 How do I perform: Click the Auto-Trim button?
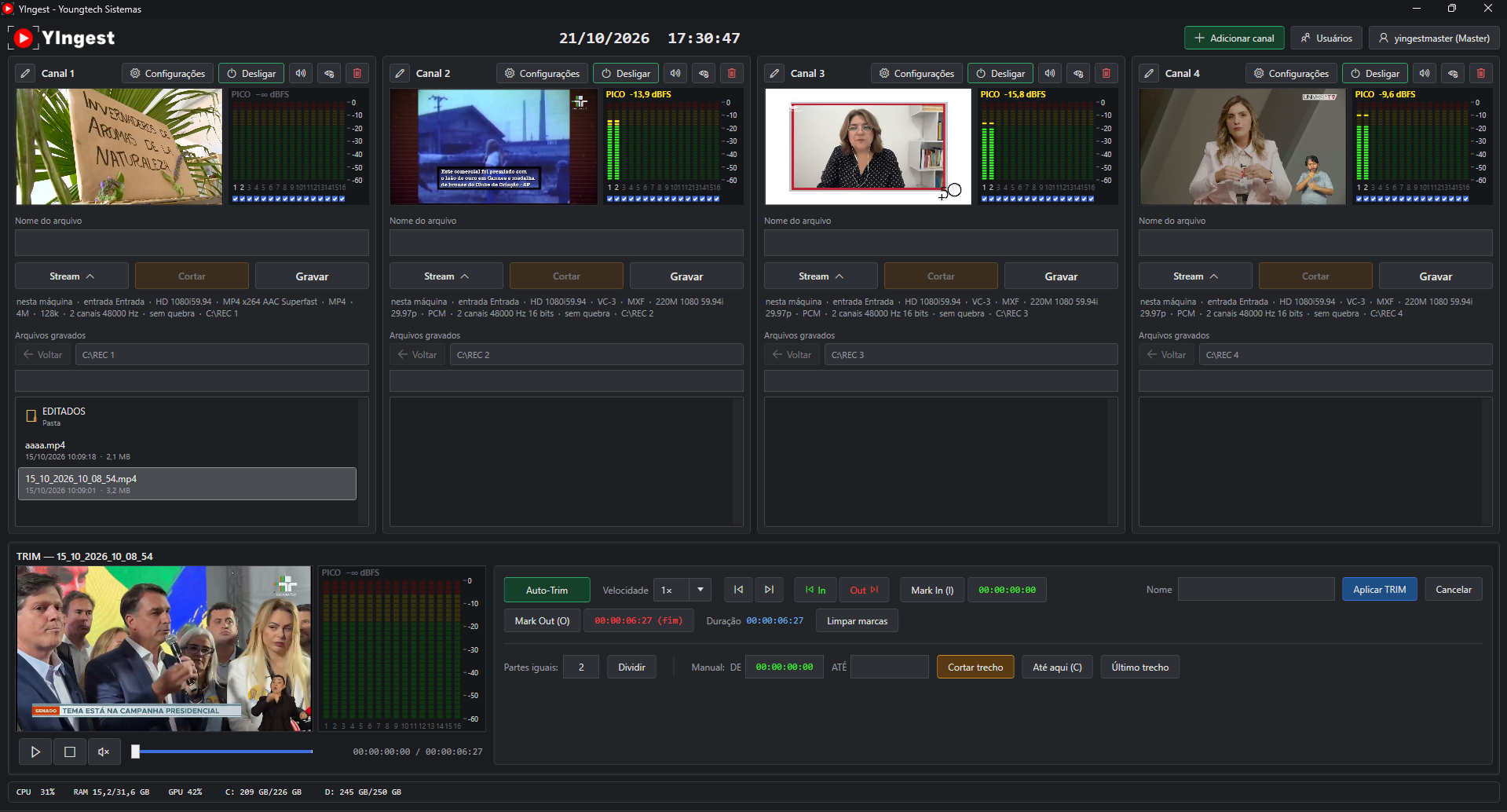point(547,590)
